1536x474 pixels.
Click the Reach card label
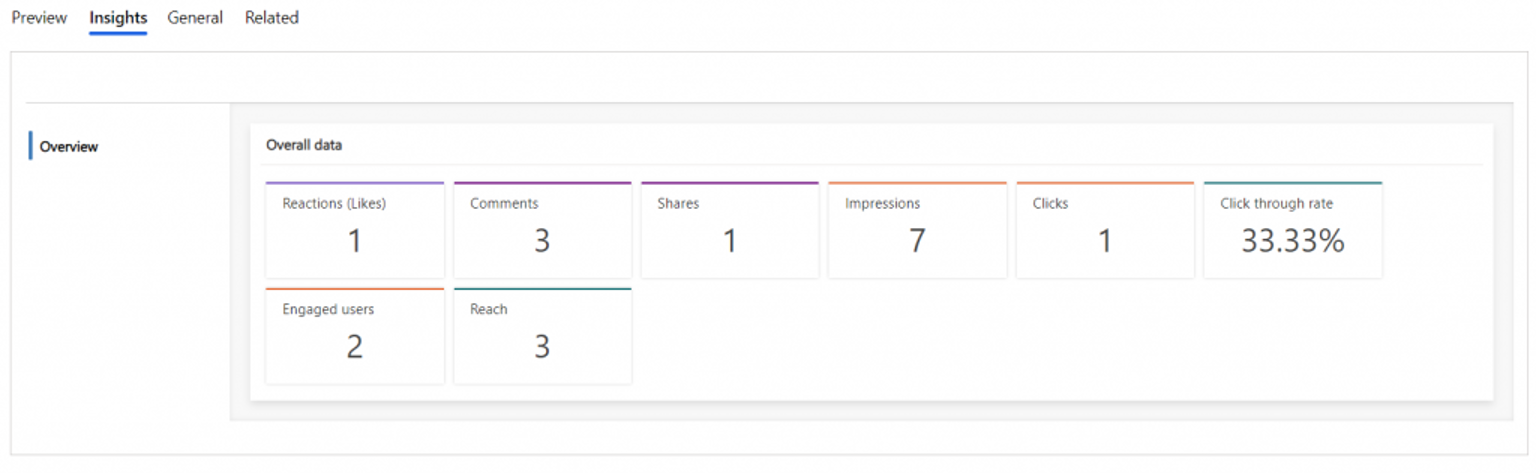[x=489, y=310]
